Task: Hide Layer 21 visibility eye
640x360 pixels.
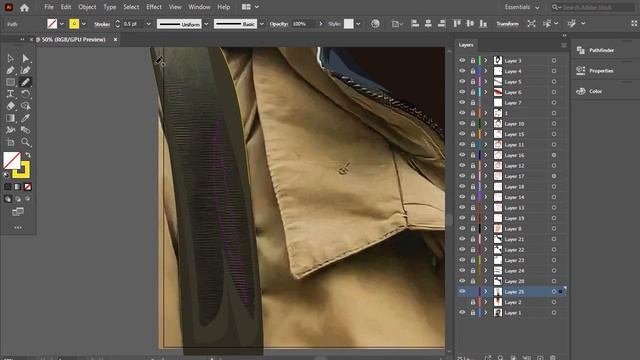Action: [x=462, y=239]
